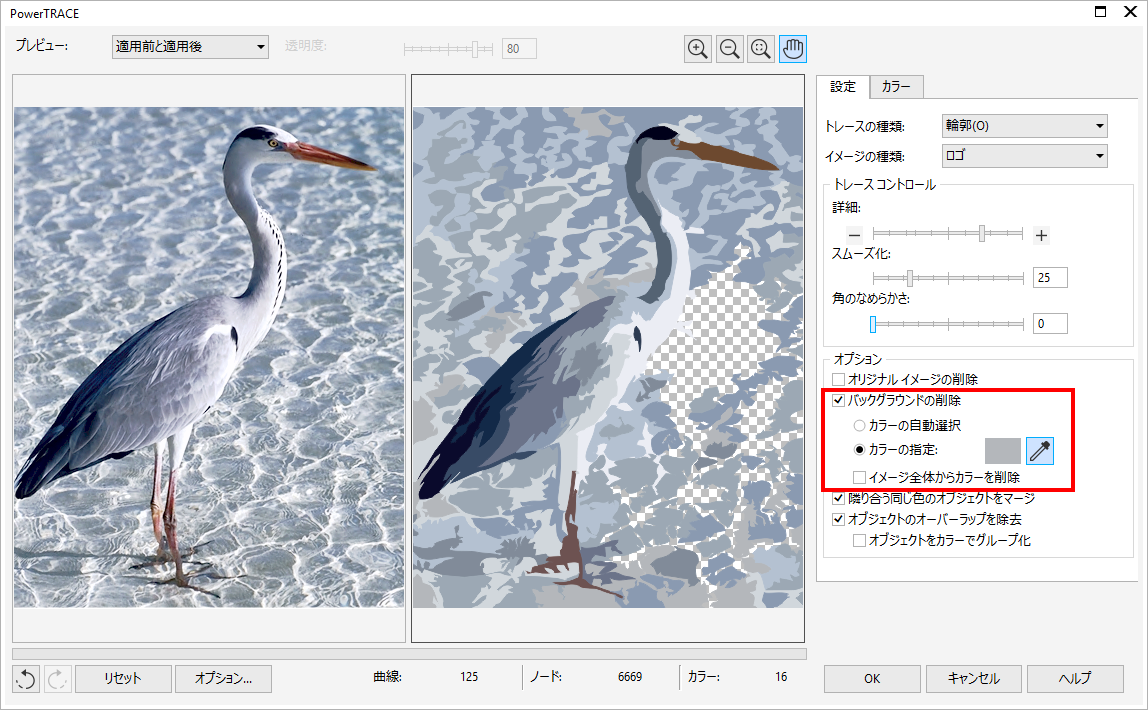Click the リセット button
This screenshot has height=710, width=1148.
123,679
